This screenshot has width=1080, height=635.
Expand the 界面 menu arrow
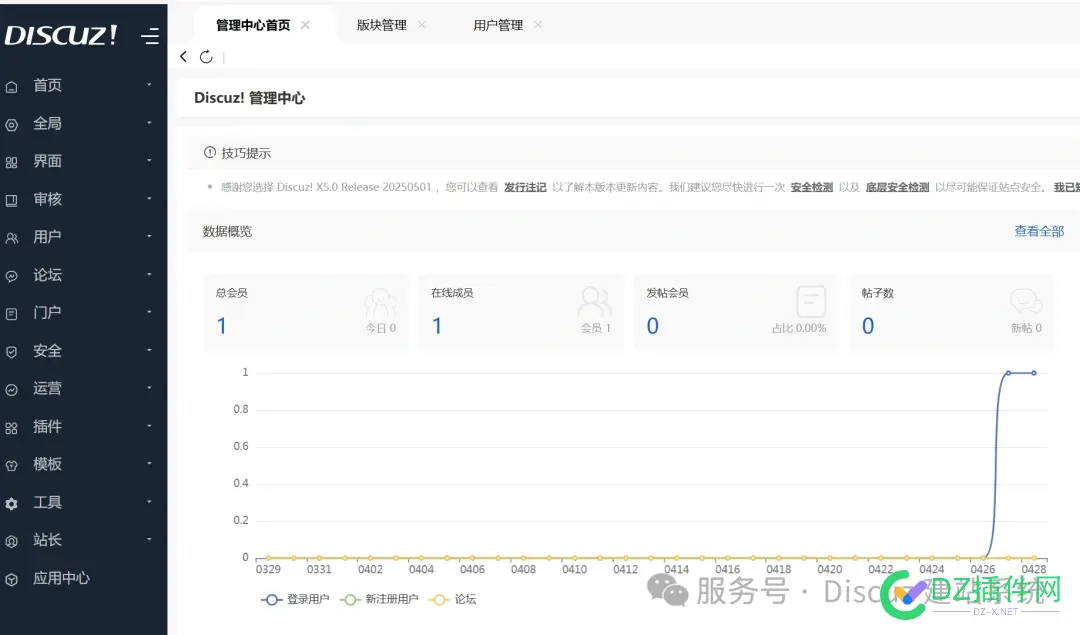tap(149, 160)
